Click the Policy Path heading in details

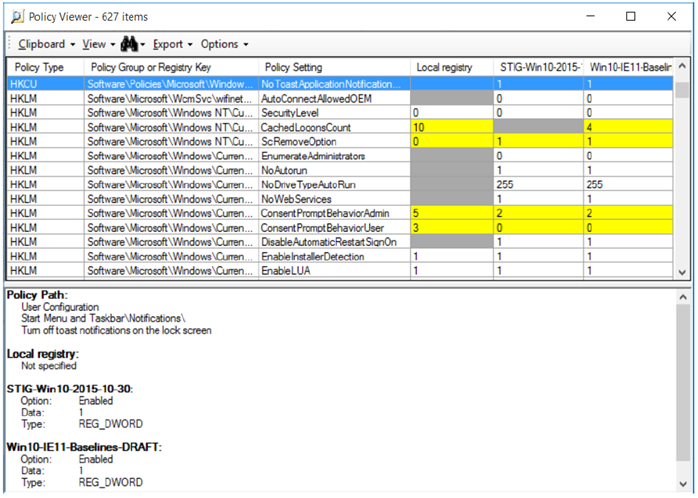(37, 295)
